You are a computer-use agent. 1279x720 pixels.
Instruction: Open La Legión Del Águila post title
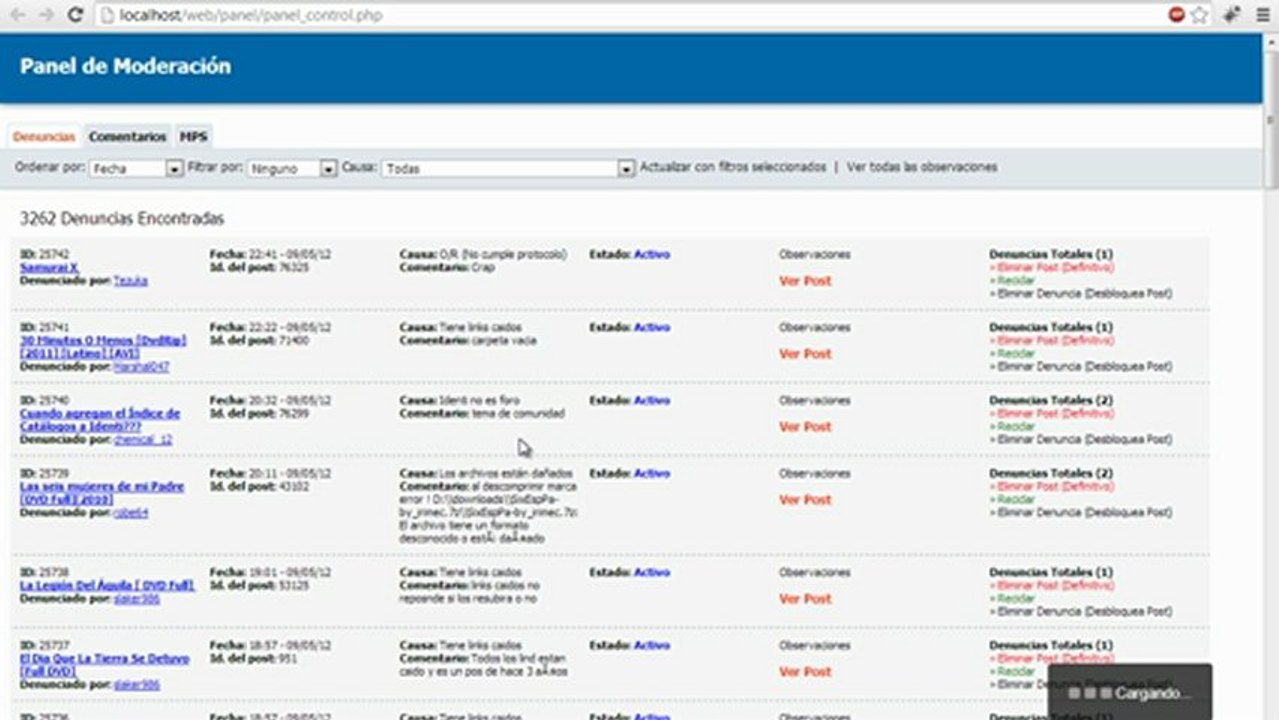(x=107, y=585)
